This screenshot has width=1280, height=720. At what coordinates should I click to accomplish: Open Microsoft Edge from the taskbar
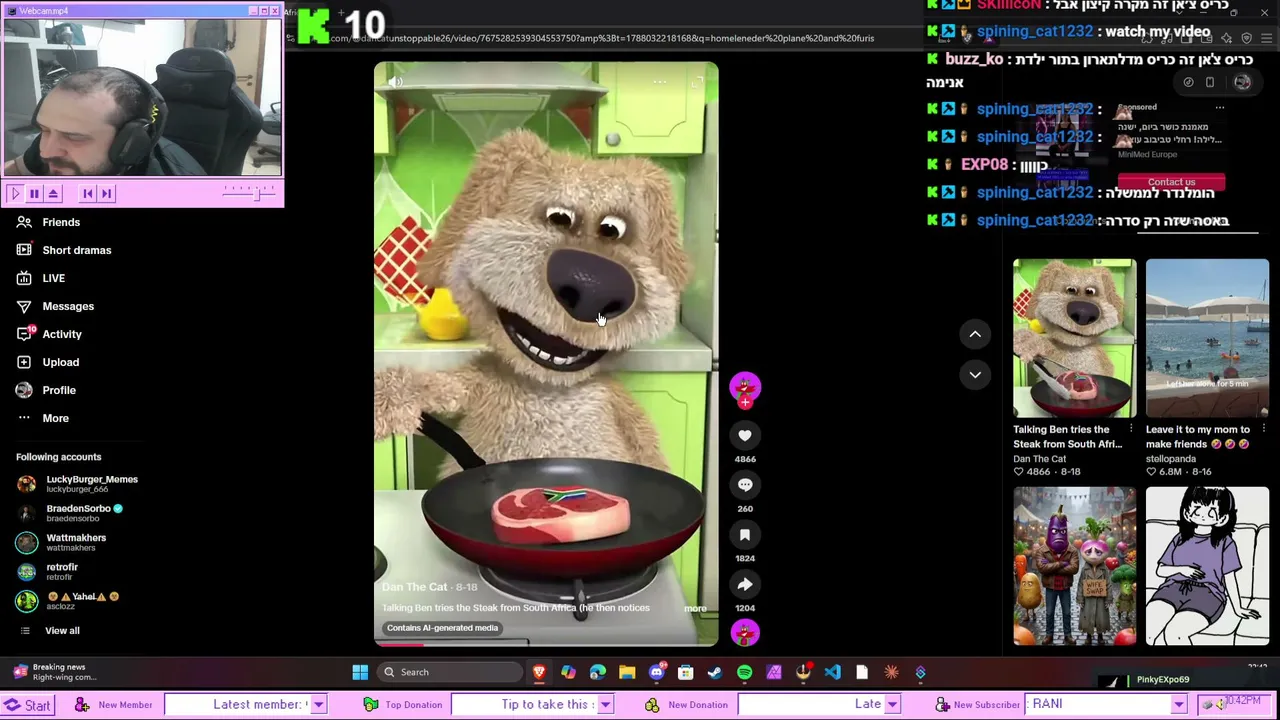pos(598,672)
